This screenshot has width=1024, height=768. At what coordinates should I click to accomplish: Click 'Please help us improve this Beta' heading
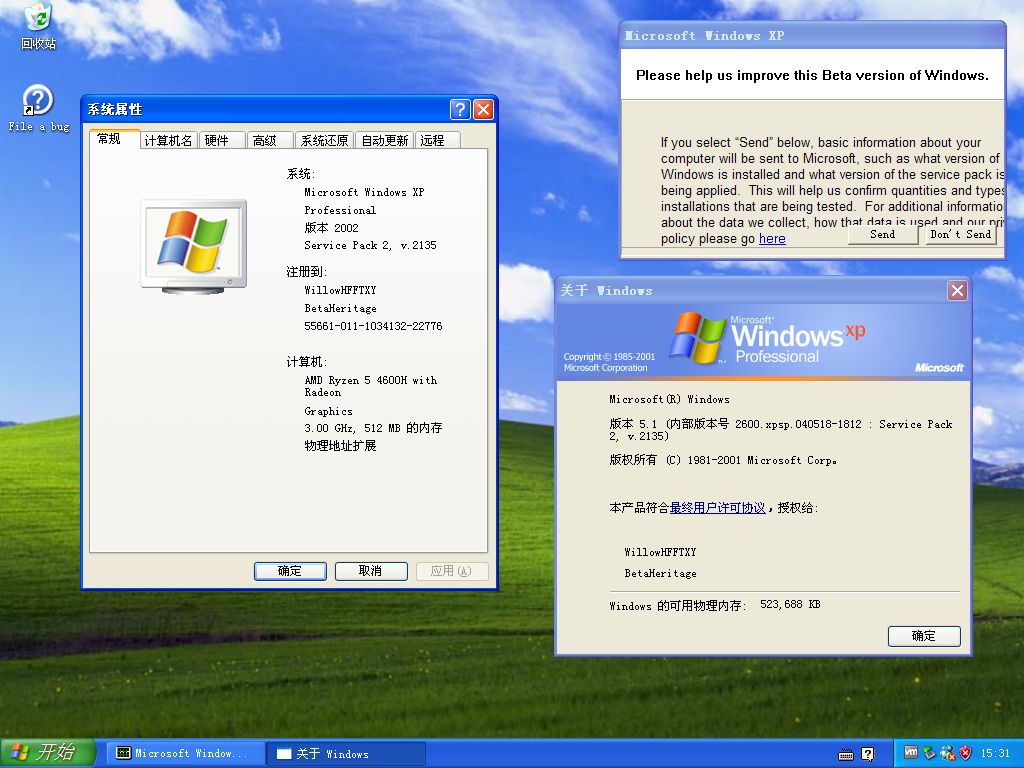coord(812,75)
